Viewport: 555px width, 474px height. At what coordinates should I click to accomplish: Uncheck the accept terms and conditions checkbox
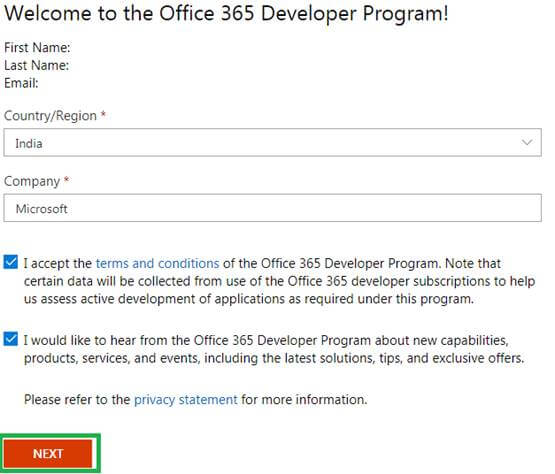11,262
